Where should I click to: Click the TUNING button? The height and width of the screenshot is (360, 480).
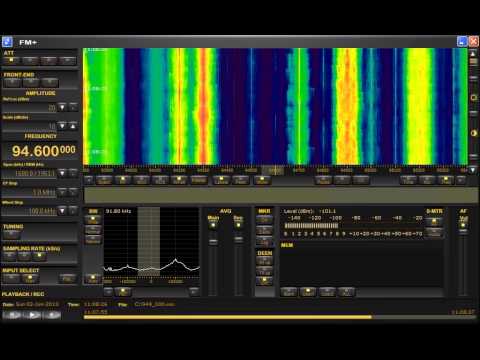(12, 235)
